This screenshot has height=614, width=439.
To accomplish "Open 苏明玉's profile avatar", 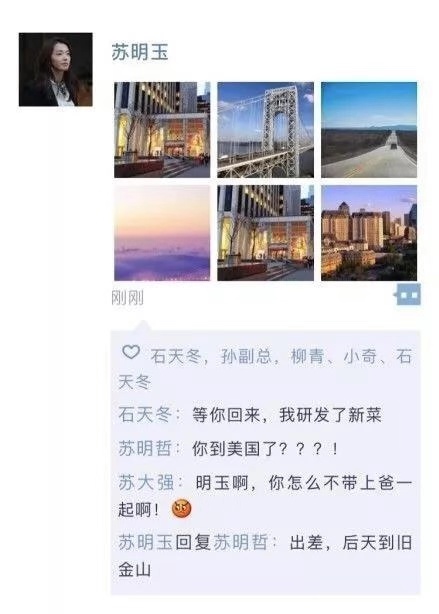I will click(x=56, y=69).
